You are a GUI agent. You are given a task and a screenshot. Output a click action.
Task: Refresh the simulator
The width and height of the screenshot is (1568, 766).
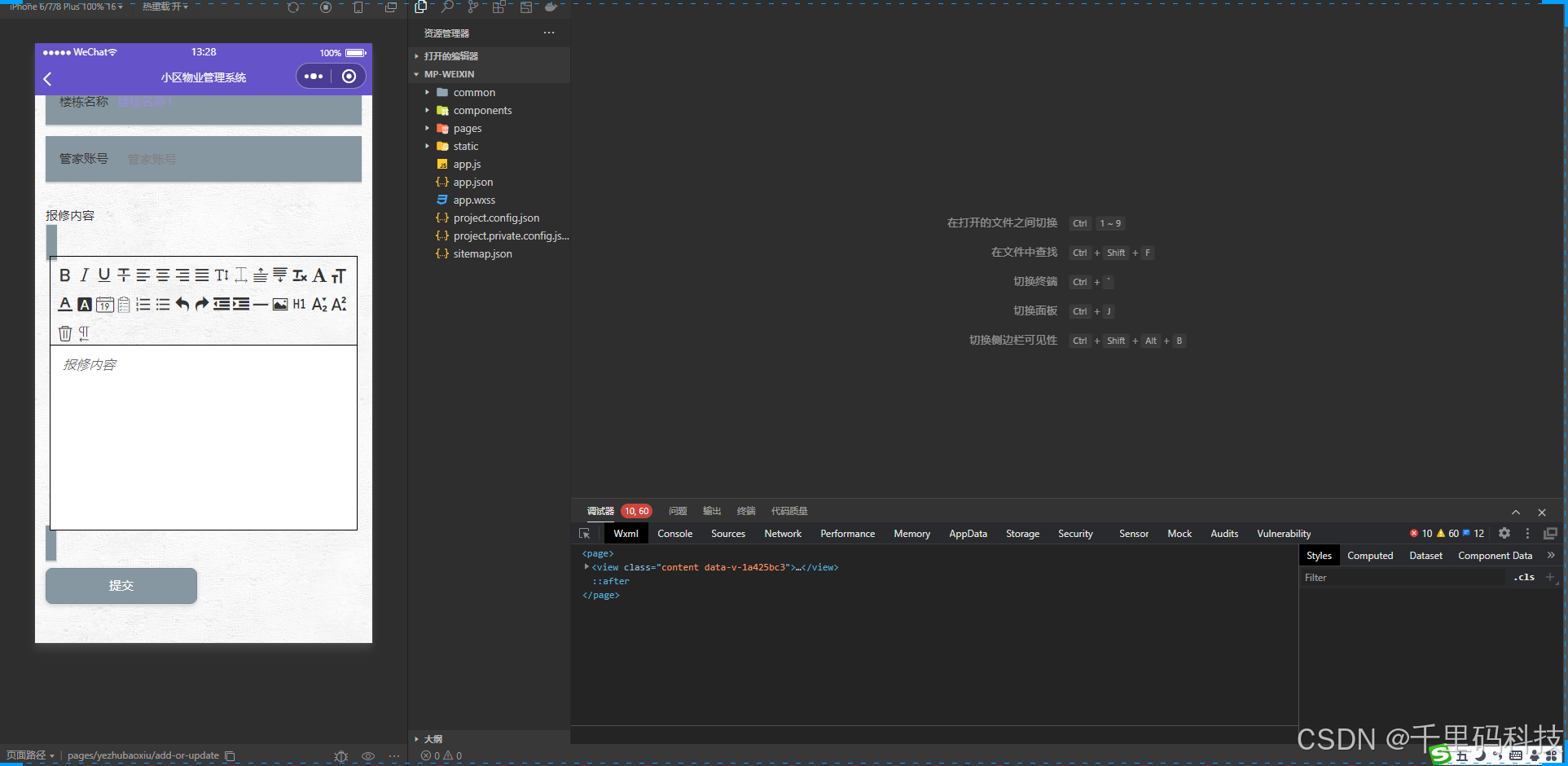point(293,7)
